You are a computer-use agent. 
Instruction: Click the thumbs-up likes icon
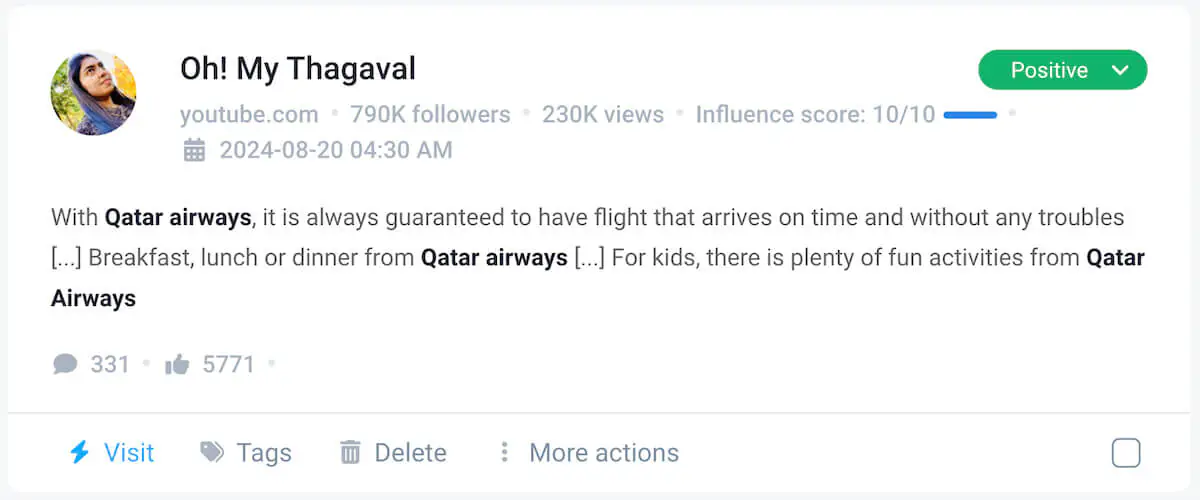pos(178,364)
